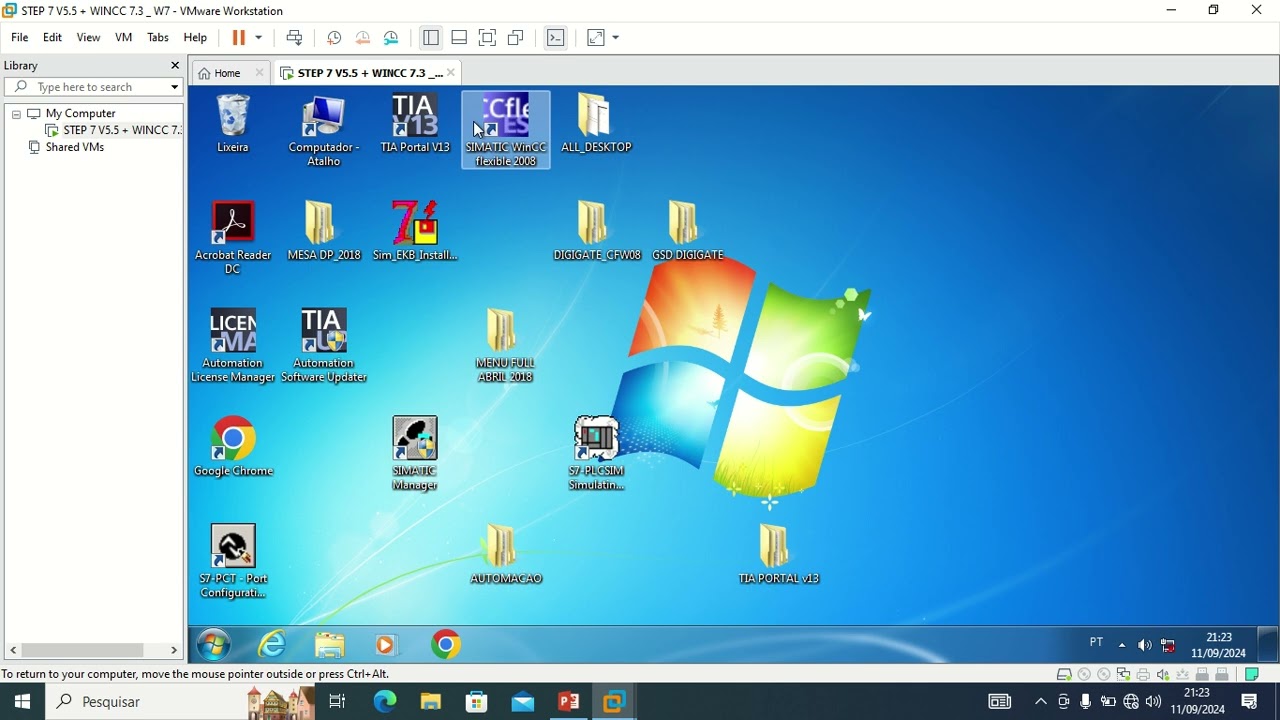Collapse the My Computer tree node
This screenshot has width=1280, height=720.
(x=16, y=114)
